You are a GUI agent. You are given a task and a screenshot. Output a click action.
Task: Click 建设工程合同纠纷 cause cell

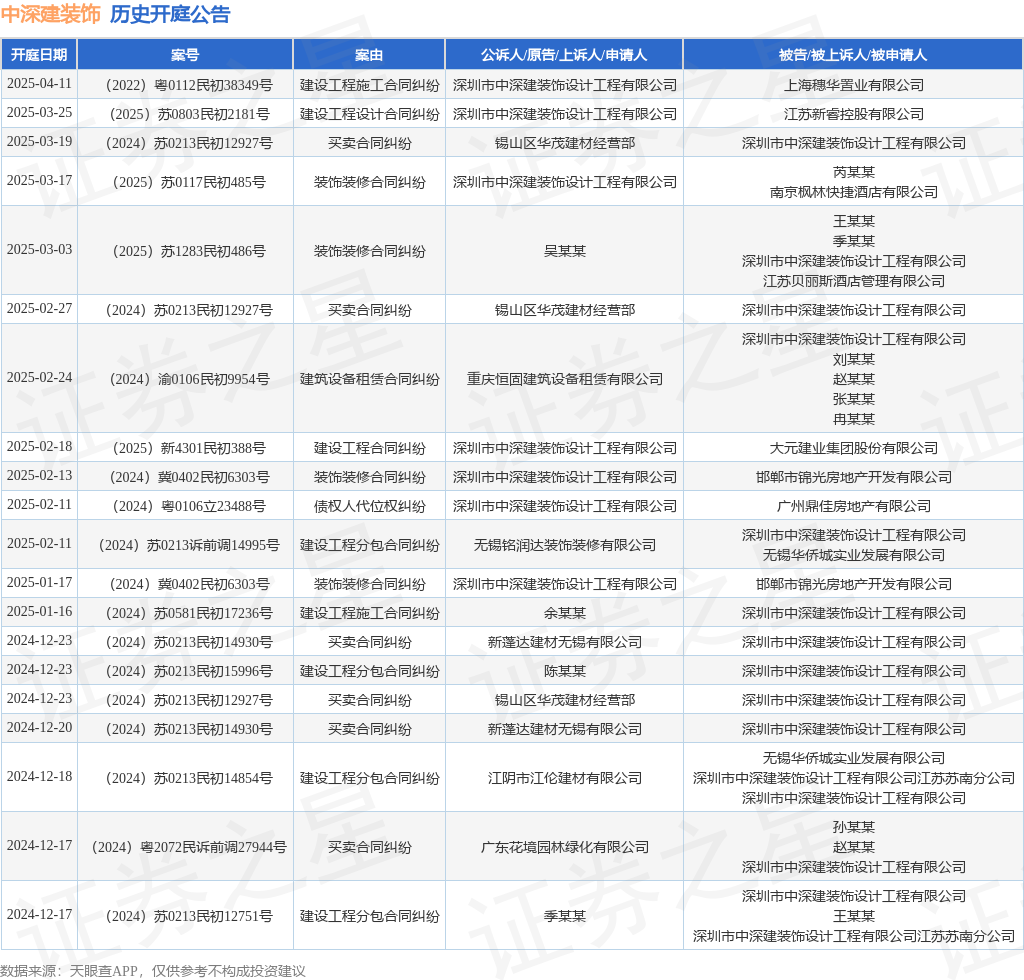[x=370, y=449]
